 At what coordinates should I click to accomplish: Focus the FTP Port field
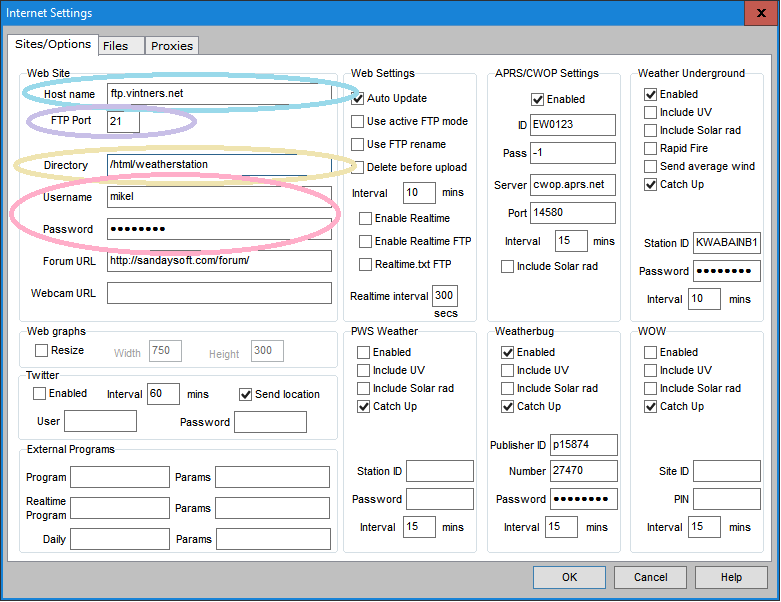[123, 122]
